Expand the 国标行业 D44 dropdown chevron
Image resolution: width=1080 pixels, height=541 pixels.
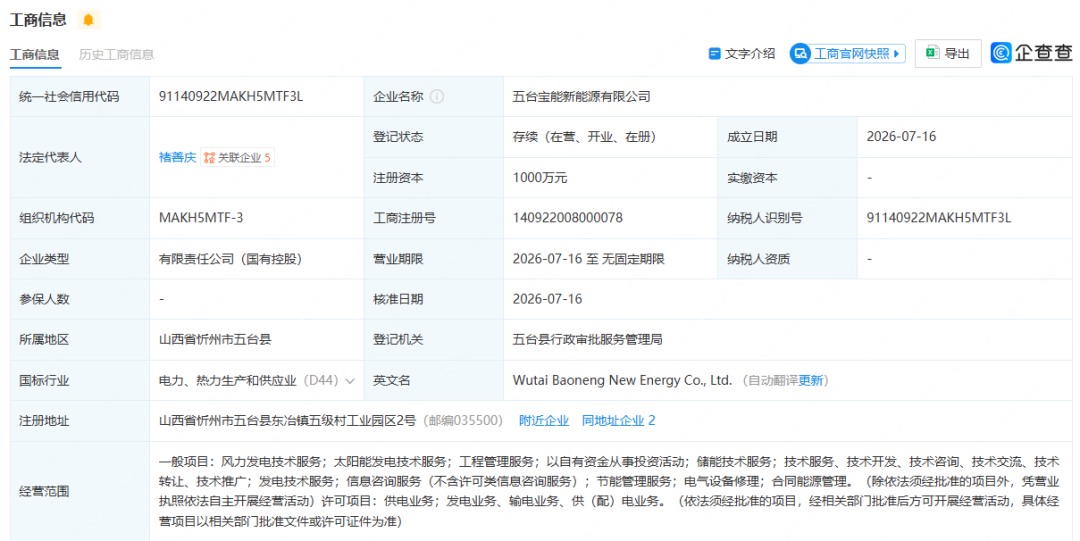click(x=350, y=381)
